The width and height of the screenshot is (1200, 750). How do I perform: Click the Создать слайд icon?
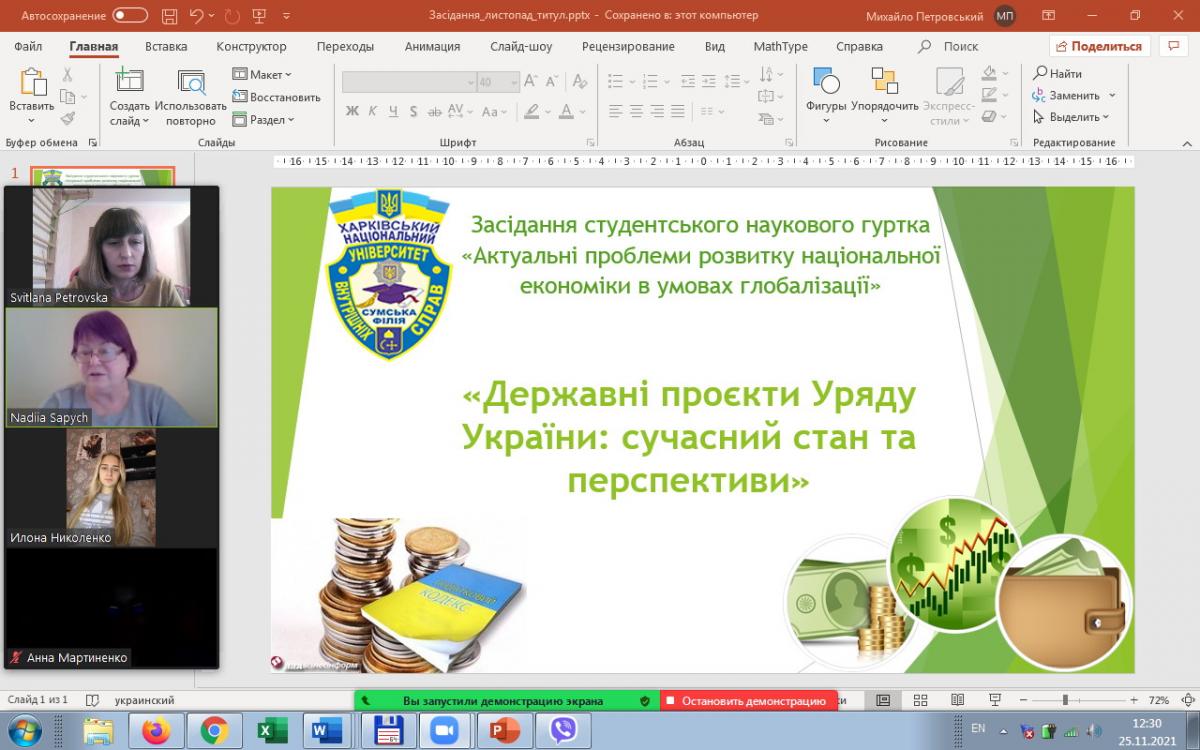tap(129, 84)
